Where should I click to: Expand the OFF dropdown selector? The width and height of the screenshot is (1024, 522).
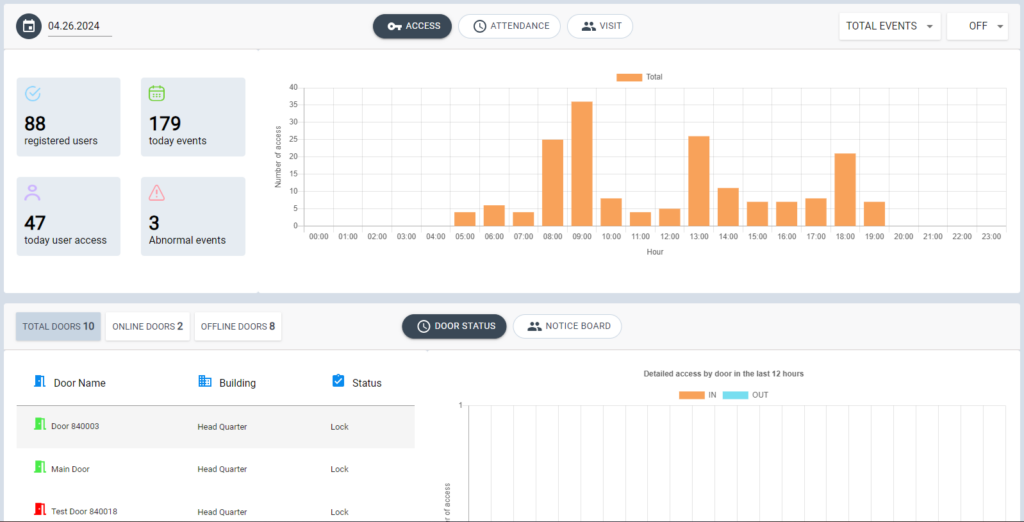(977, 26)
